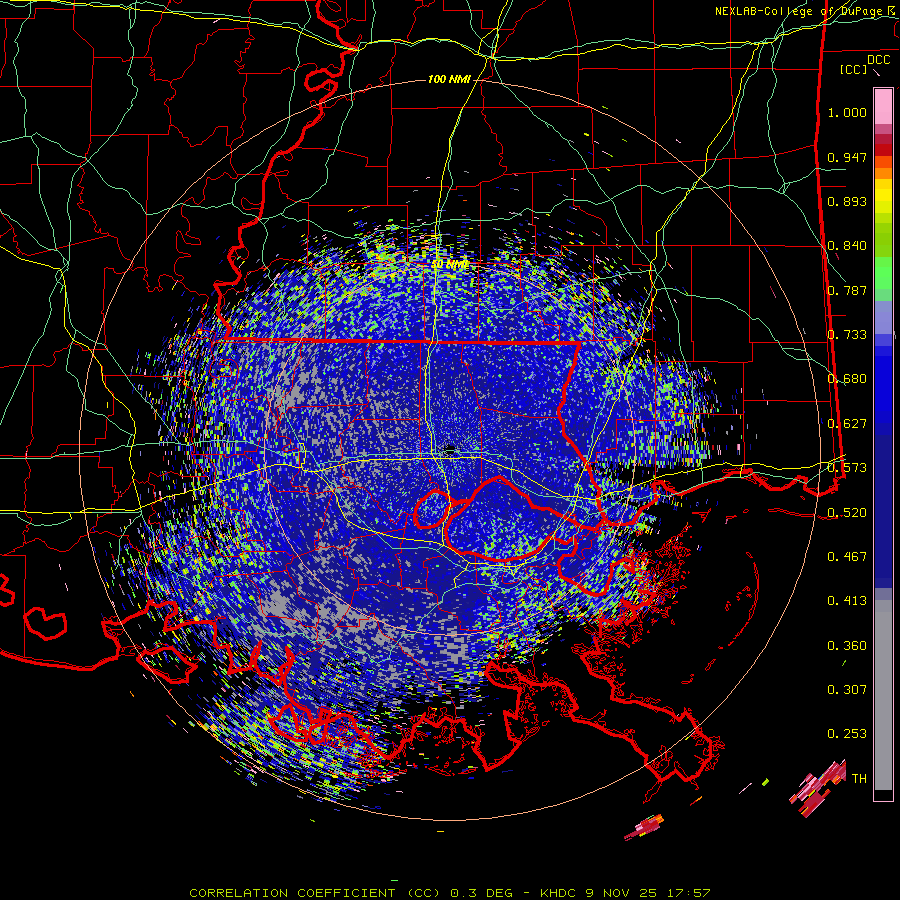Select the 0.787 legend value
The height and width of the screenshot is (900, 900).
(x=847, y=290)
